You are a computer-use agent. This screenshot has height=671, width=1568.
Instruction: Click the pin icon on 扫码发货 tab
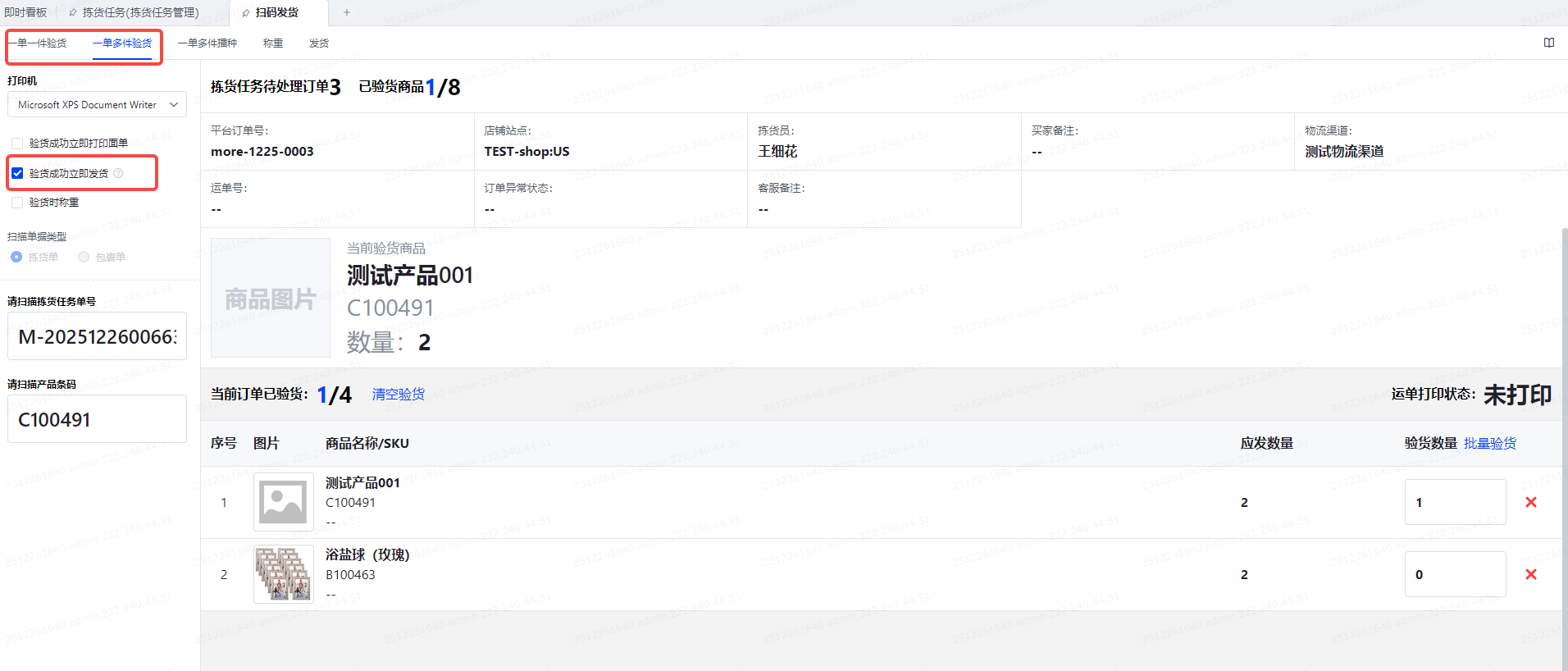coord(246,13)
